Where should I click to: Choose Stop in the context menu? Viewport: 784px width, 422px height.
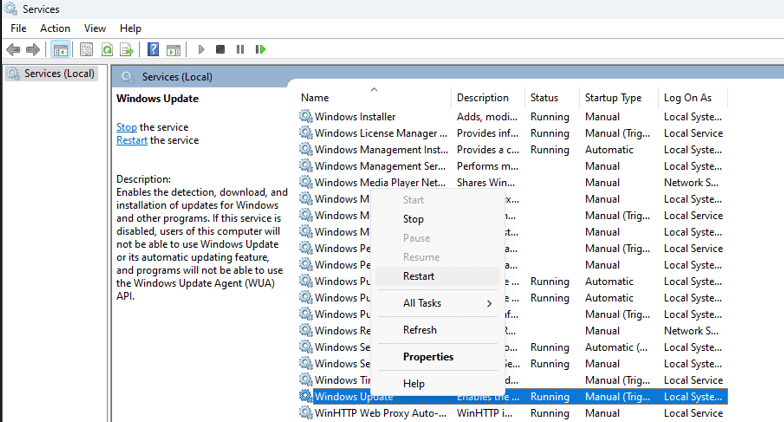tap(438, 219)
